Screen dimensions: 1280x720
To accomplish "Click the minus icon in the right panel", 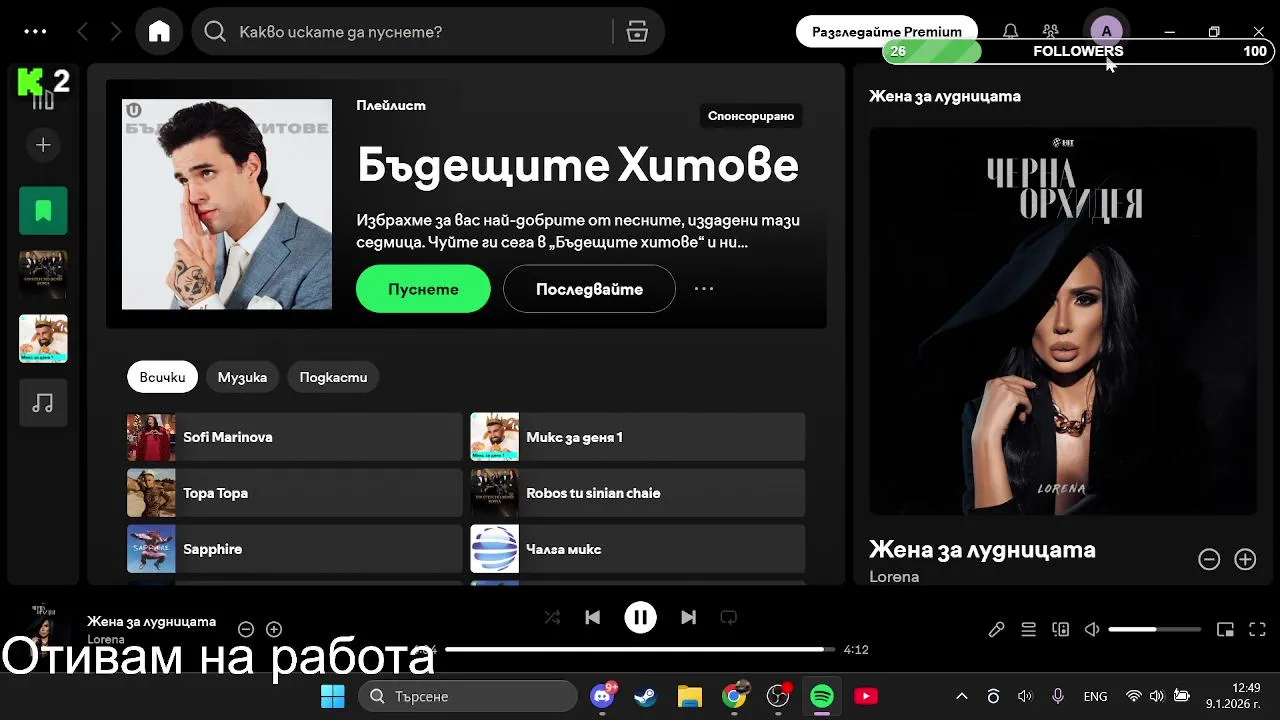I will click(1209, 560).
